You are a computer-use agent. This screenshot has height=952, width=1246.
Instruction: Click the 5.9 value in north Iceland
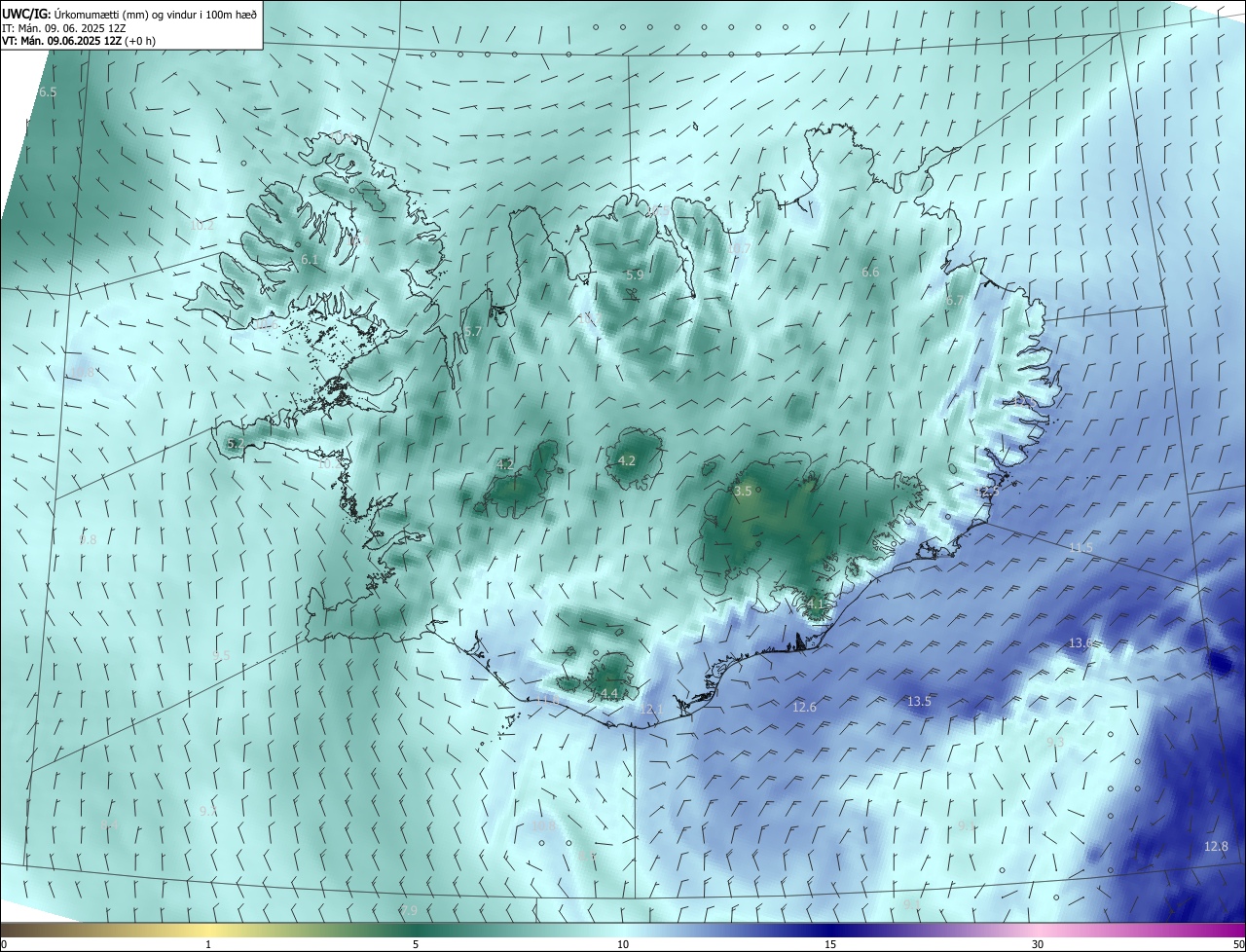pos(636,275)
